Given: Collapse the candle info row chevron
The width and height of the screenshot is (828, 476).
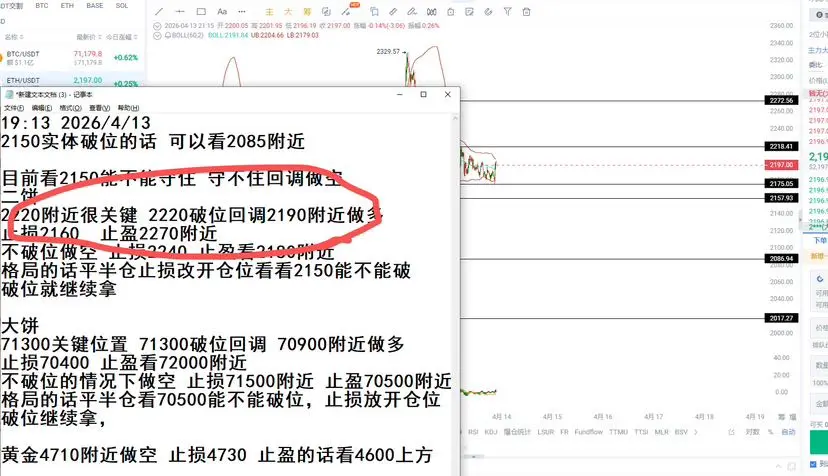Looking at the screenshot, I should click(157, 26).
